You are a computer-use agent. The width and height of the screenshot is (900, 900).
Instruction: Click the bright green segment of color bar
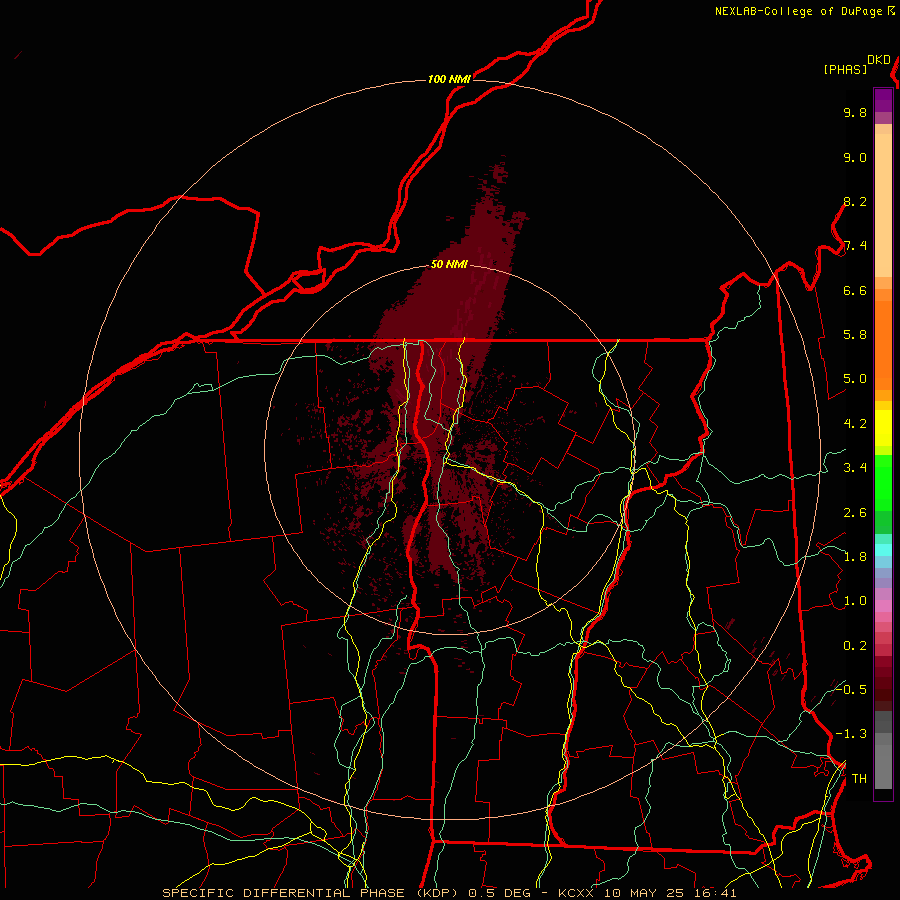coord(883,482)
